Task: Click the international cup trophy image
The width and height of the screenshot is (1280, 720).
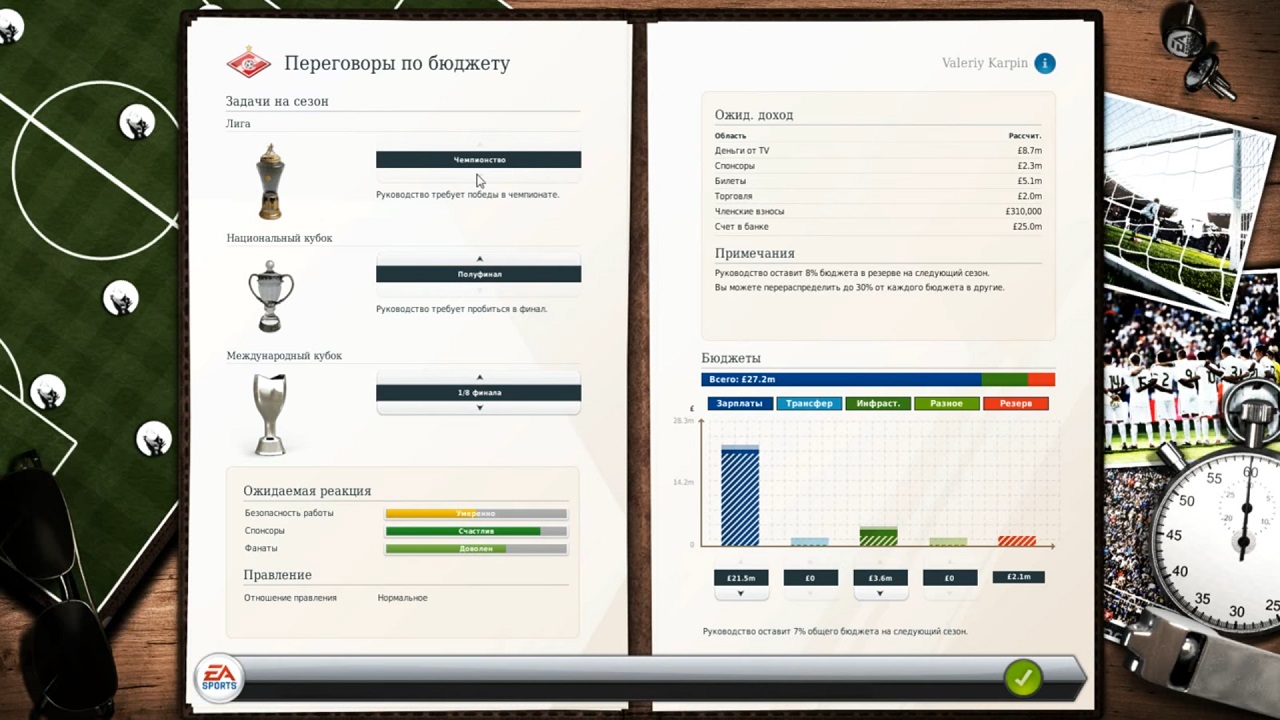Action: pyautogui.click(x=270, y=413)
